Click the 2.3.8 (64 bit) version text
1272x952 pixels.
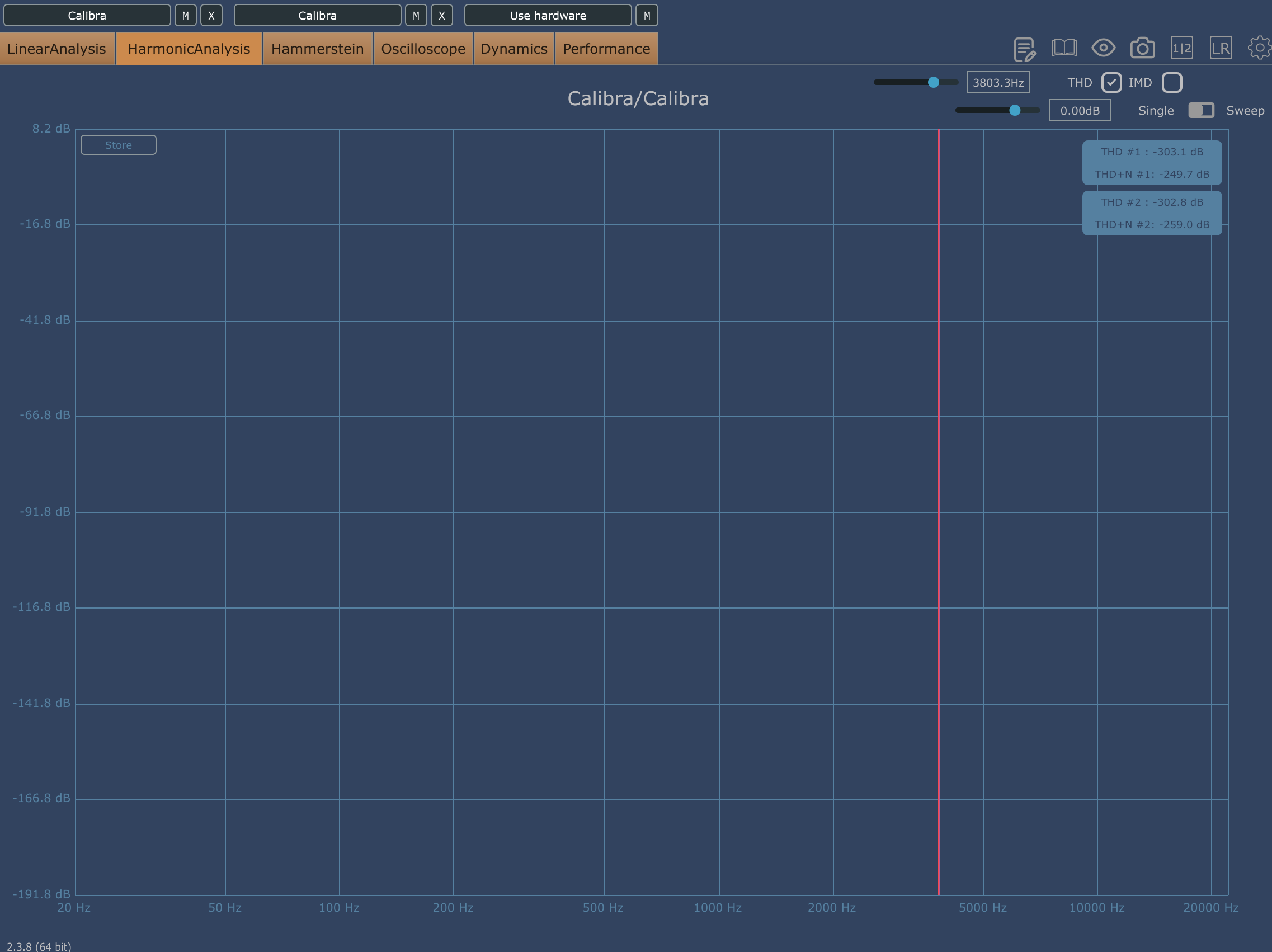coord(39,946)
